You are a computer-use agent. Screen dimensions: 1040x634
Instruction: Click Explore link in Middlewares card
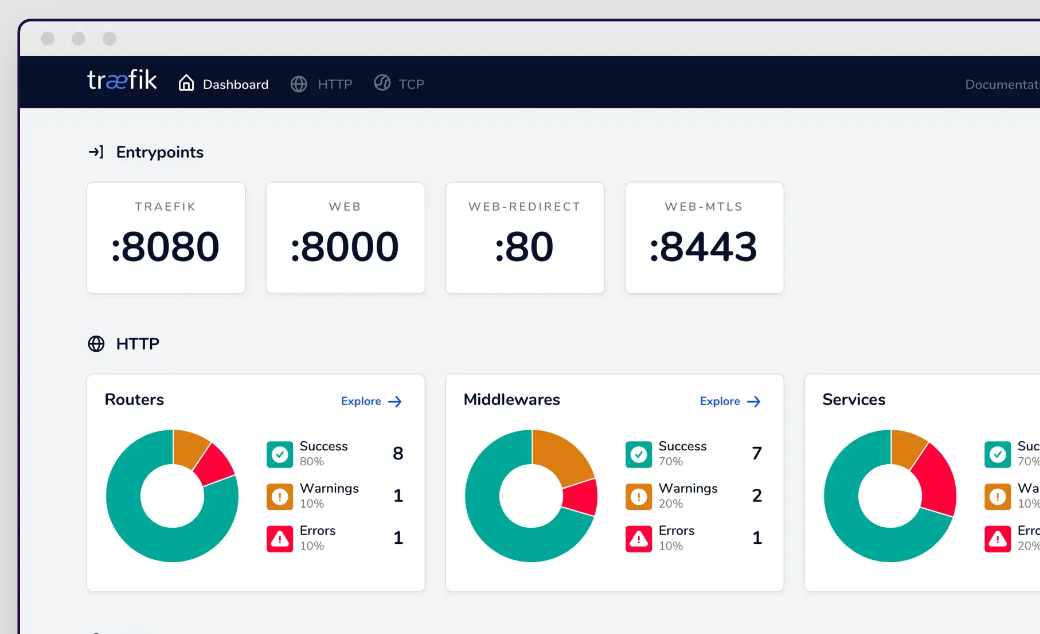click(x=730, y=401)
